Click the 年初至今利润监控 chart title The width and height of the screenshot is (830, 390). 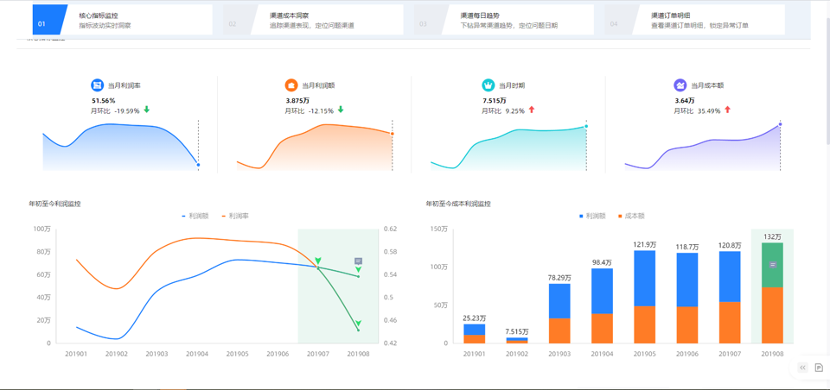click(55, 203)
